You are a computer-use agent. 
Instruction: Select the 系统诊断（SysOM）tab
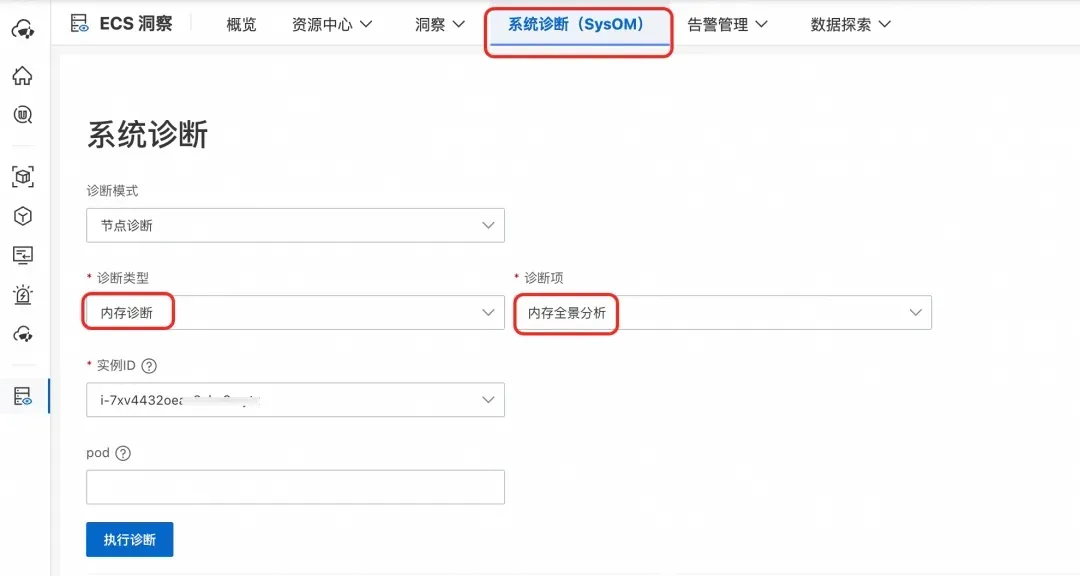point(576,25)
